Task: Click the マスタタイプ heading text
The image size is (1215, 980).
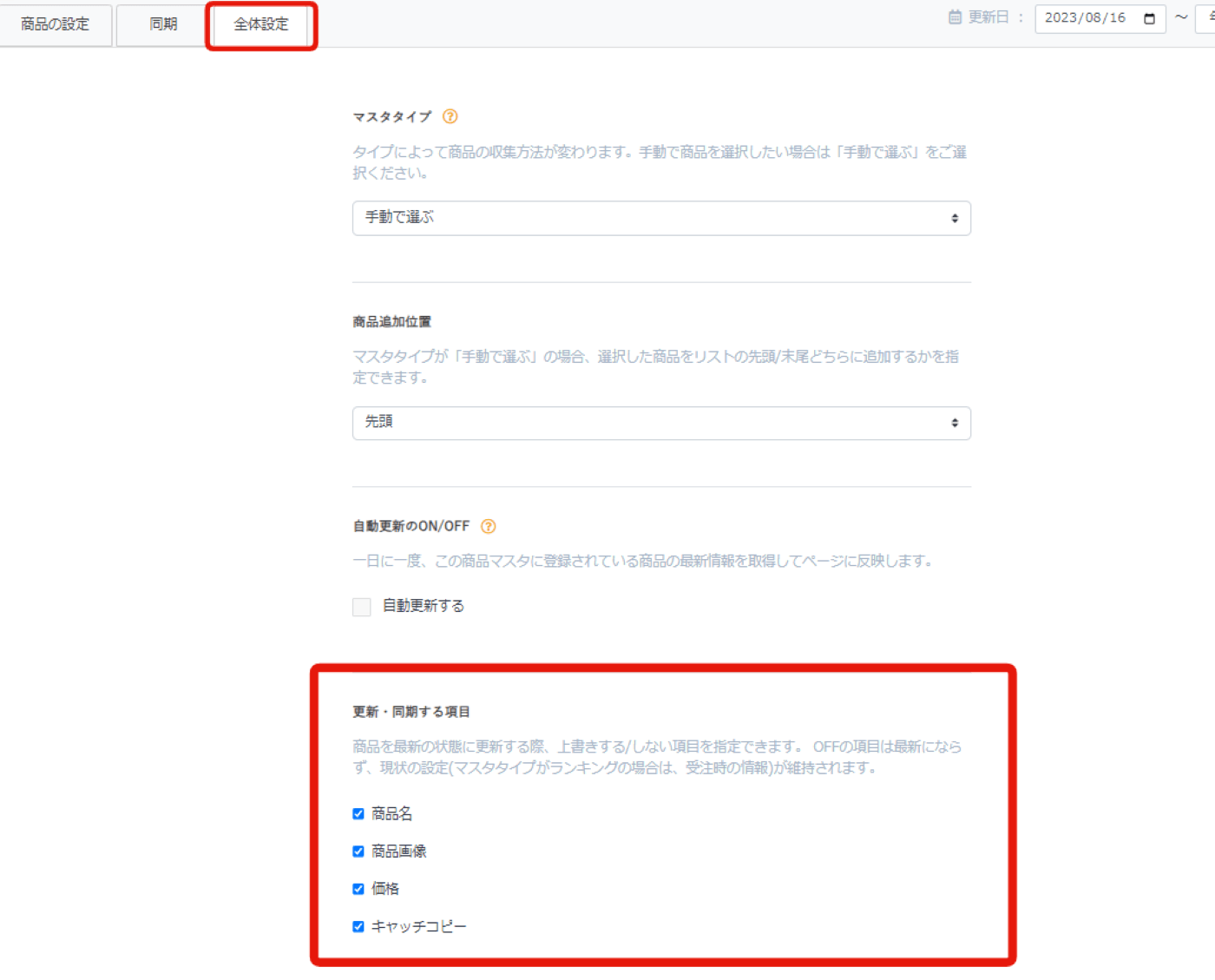Action: tap(391, 116)
